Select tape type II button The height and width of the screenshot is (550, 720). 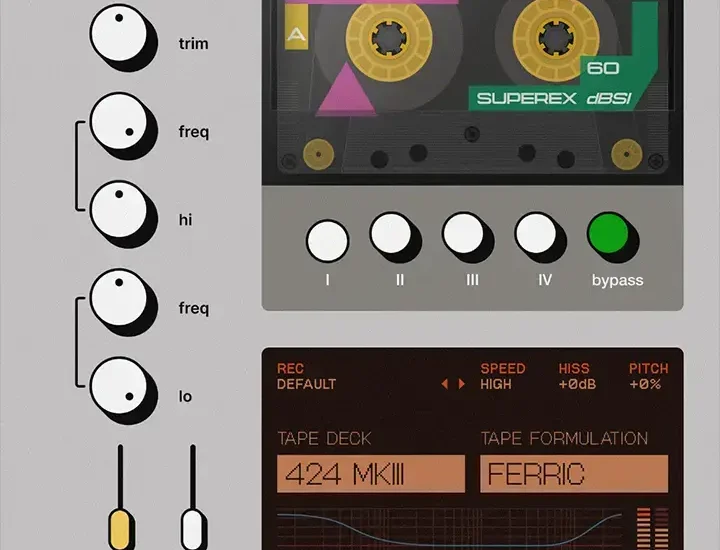(x=391, y=233)
